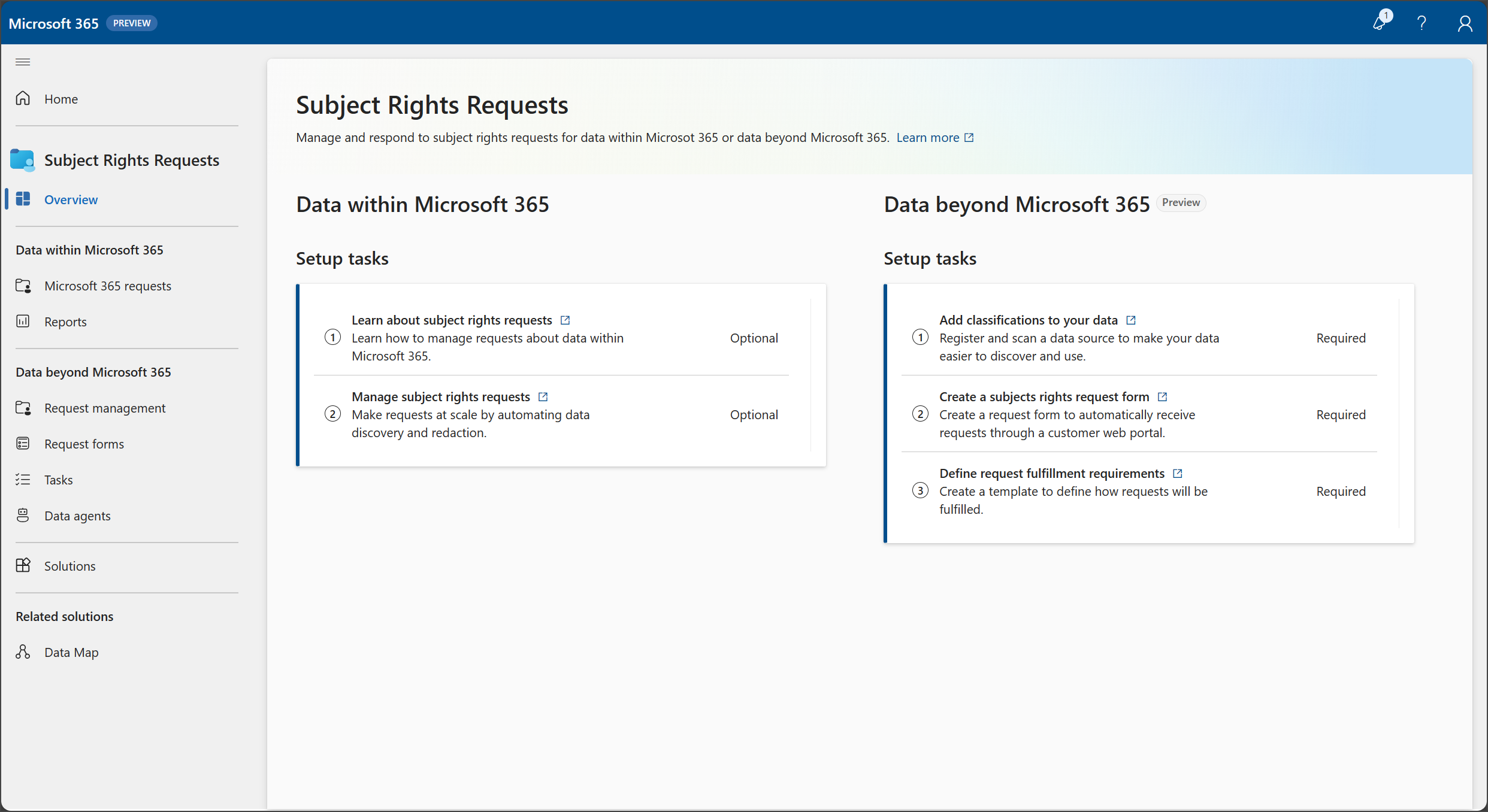Expand the hamburger menu toggle
The image size is (1488, 812).
tap(23, 62)
